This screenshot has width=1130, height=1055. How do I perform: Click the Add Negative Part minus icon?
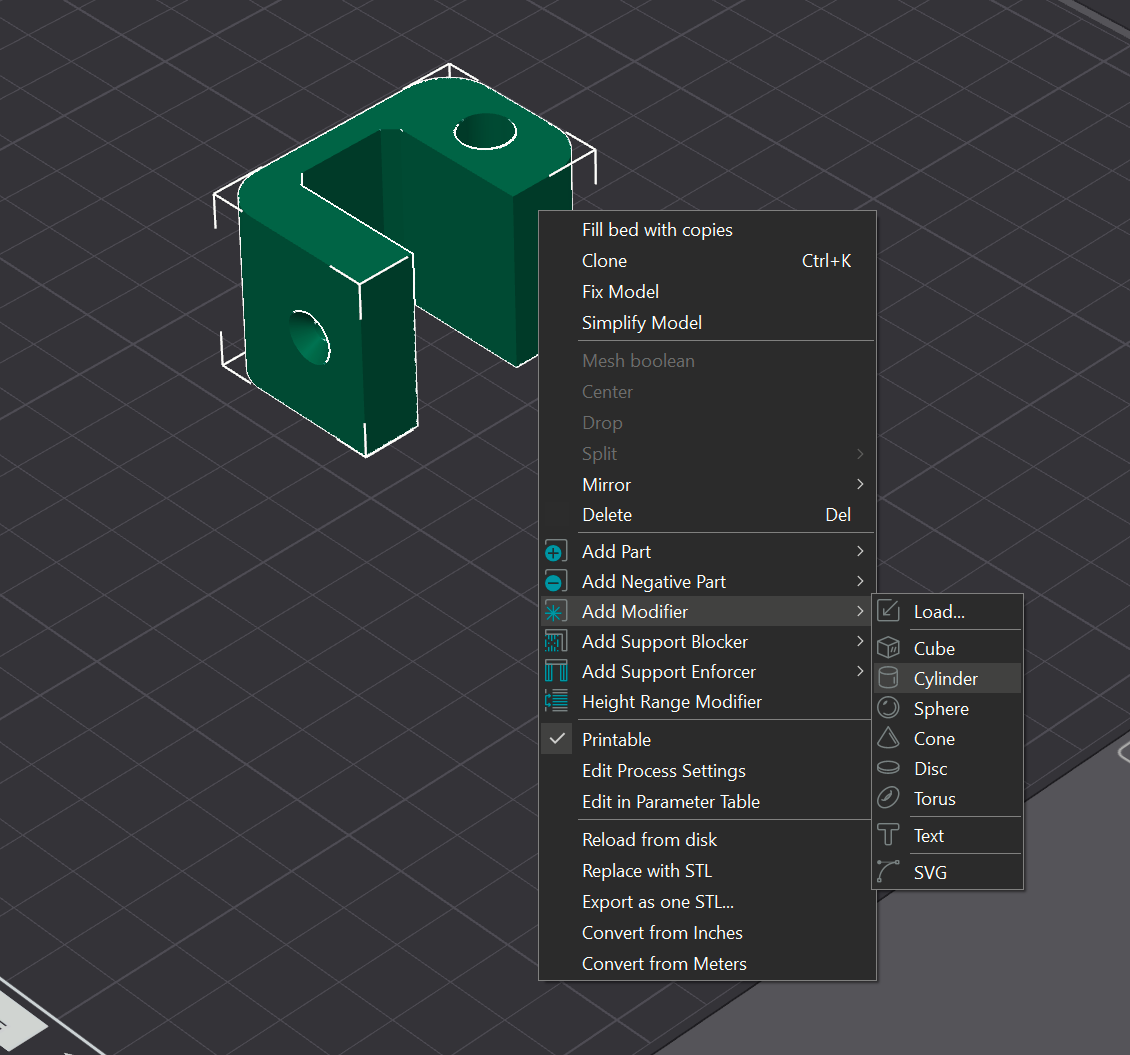click(x=556, y=582)
